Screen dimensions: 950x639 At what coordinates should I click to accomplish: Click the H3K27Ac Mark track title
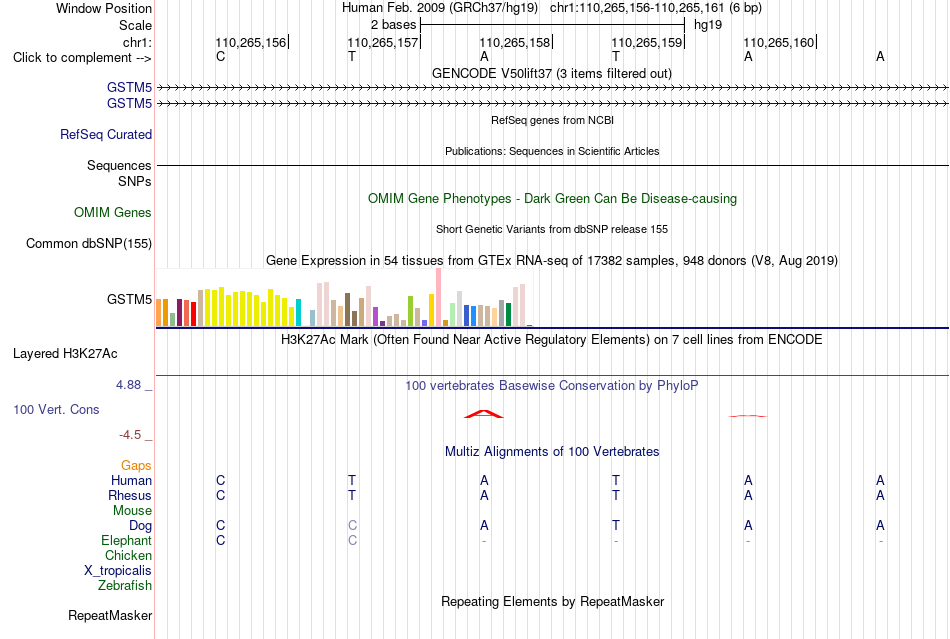tap(552, 339)
